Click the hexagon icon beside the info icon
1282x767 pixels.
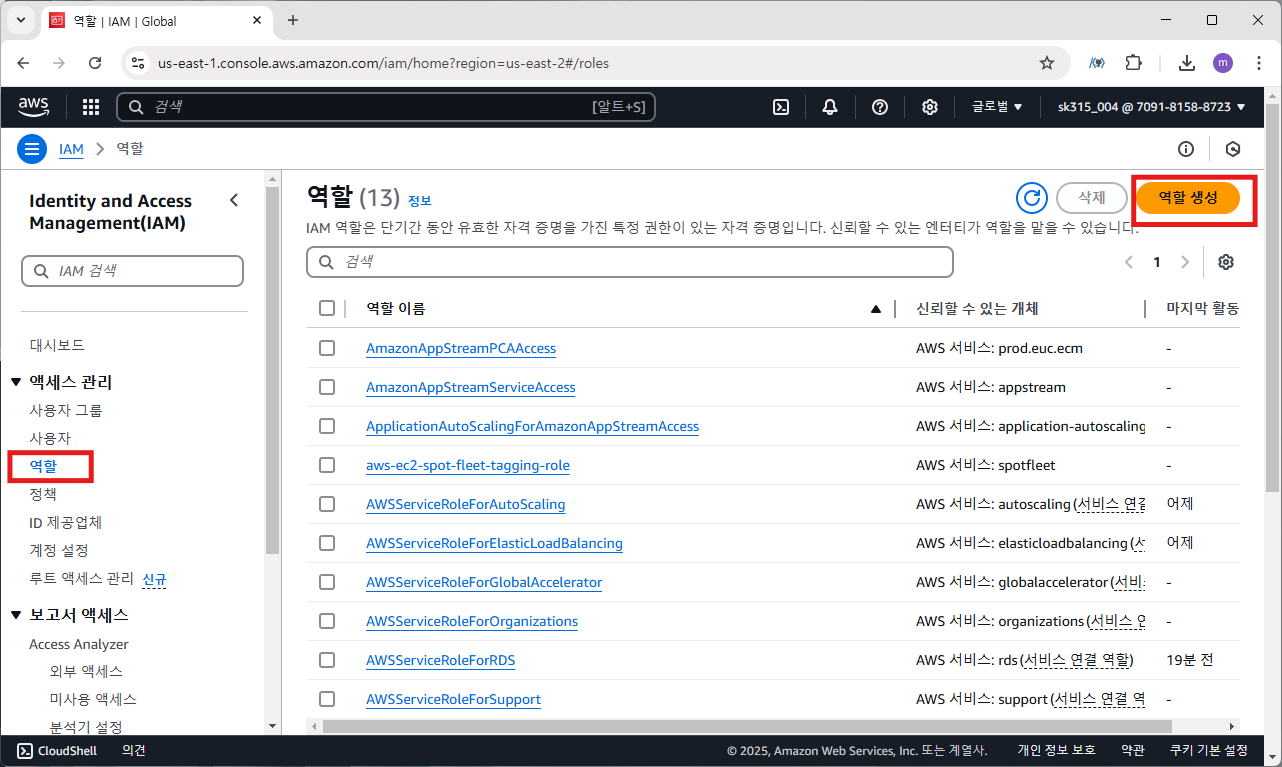(1233, 149)
